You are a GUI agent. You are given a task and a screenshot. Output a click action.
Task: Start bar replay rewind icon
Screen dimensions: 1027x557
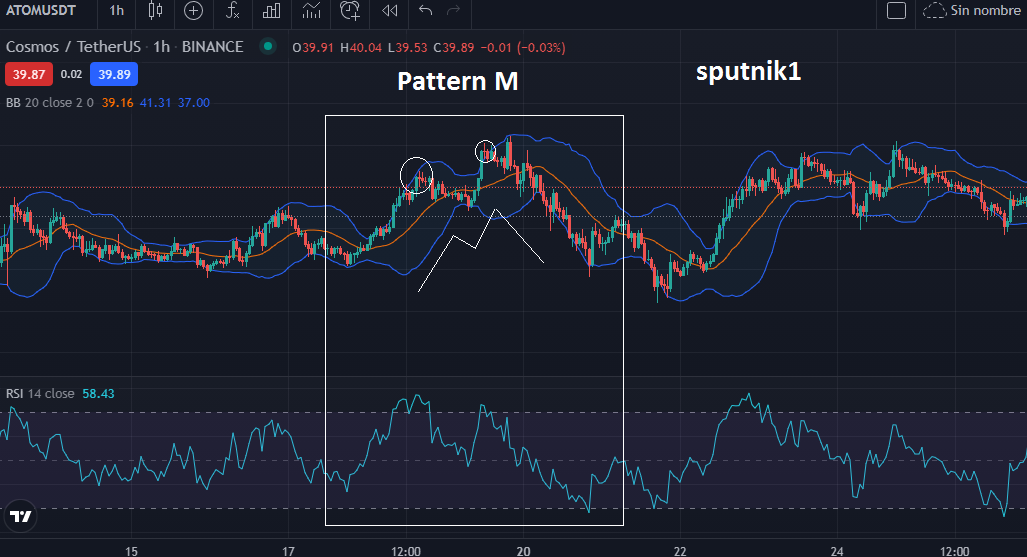[390, 10]
